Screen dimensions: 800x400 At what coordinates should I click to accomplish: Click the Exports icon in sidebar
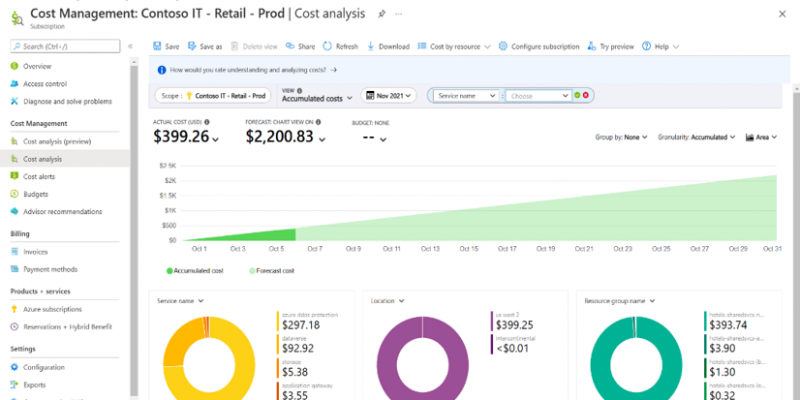tap(15, 385)
